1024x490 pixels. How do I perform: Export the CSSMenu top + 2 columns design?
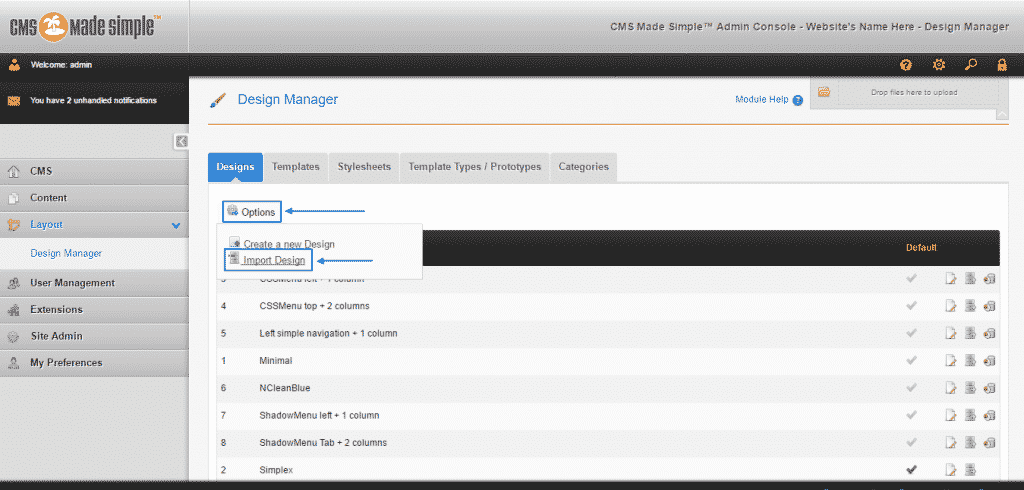970,306
